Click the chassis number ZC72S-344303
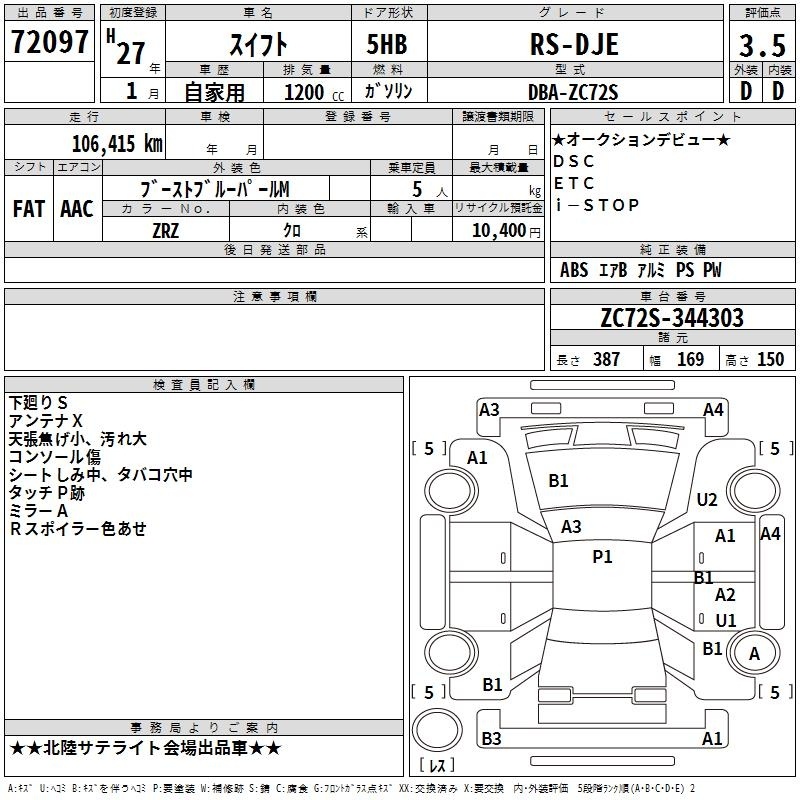Image resolution: width=800 pixels, height=800 pixels. click(672, 317)
